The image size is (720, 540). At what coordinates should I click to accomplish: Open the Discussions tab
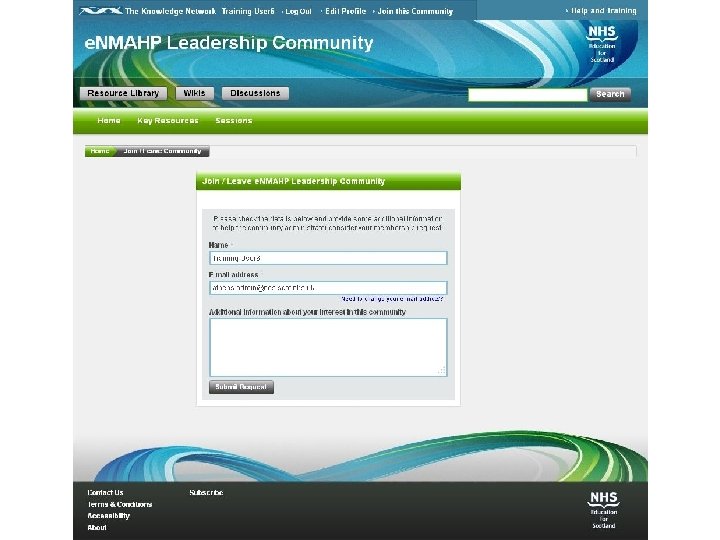click(x=255, y=93)
